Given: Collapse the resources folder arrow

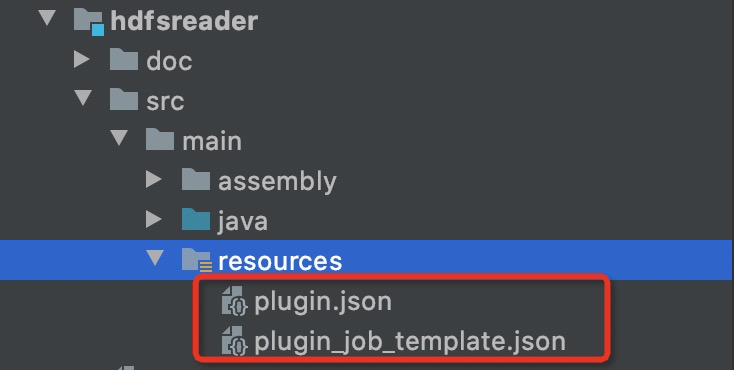Looking at the screenshot, I should 155,257.
